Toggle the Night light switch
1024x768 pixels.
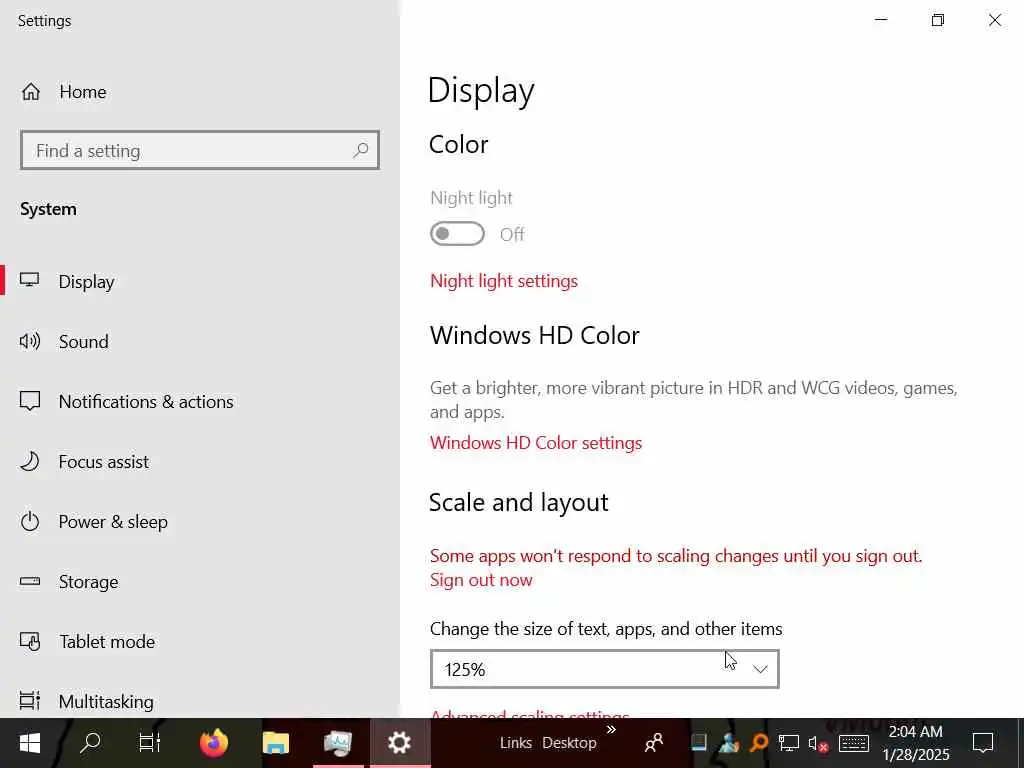tap(457, 234)
